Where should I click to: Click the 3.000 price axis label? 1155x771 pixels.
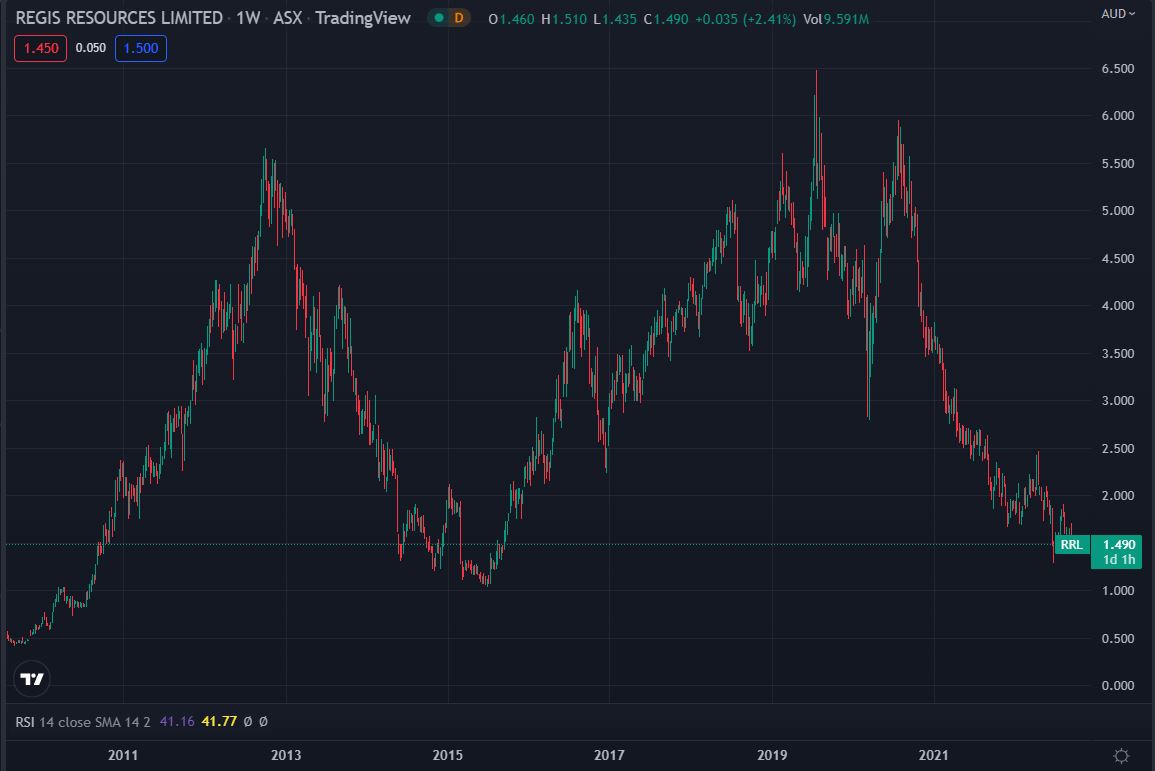tap(1117, 401)
